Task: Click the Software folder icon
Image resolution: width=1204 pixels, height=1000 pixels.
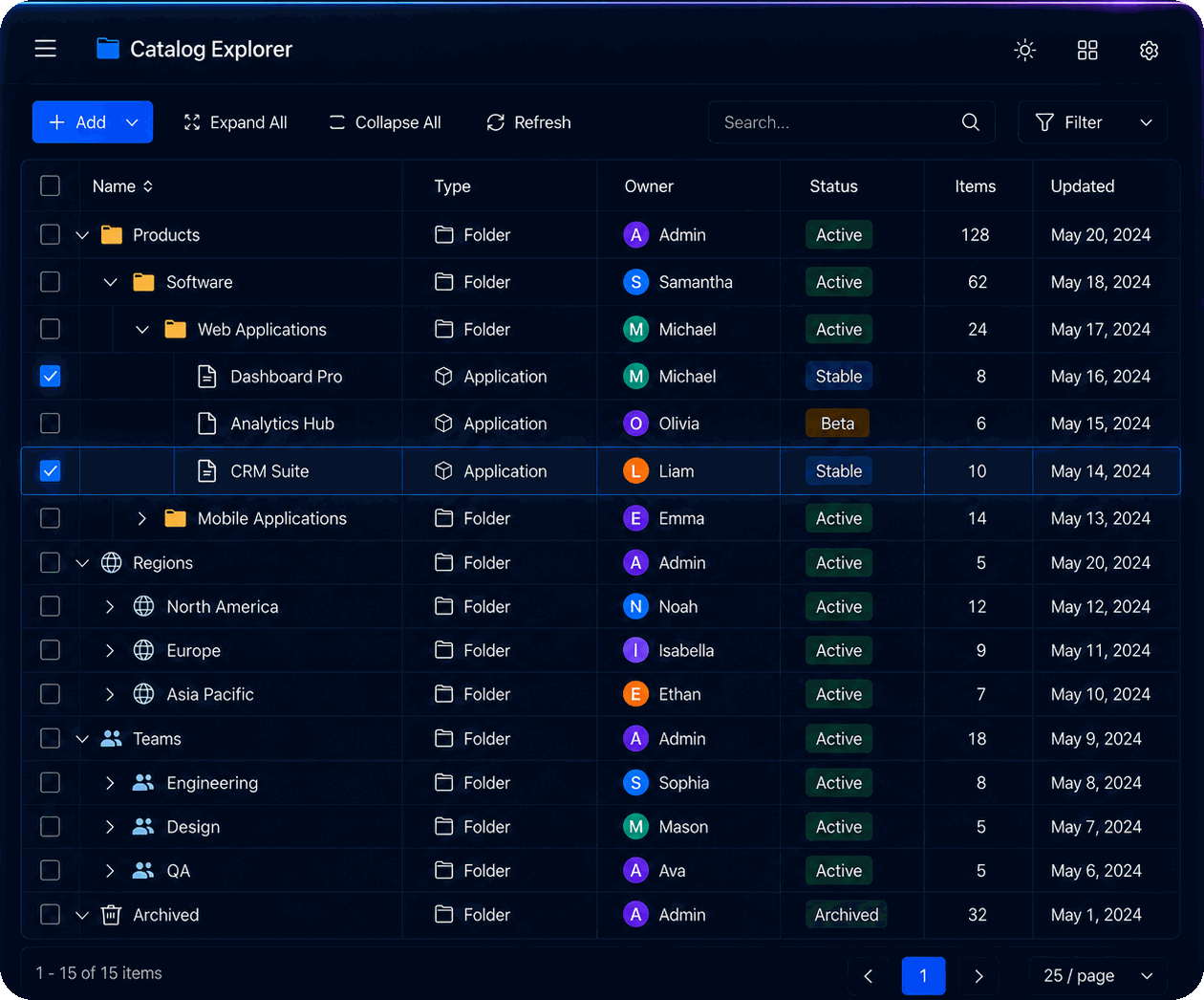Action: coord(144,282)
